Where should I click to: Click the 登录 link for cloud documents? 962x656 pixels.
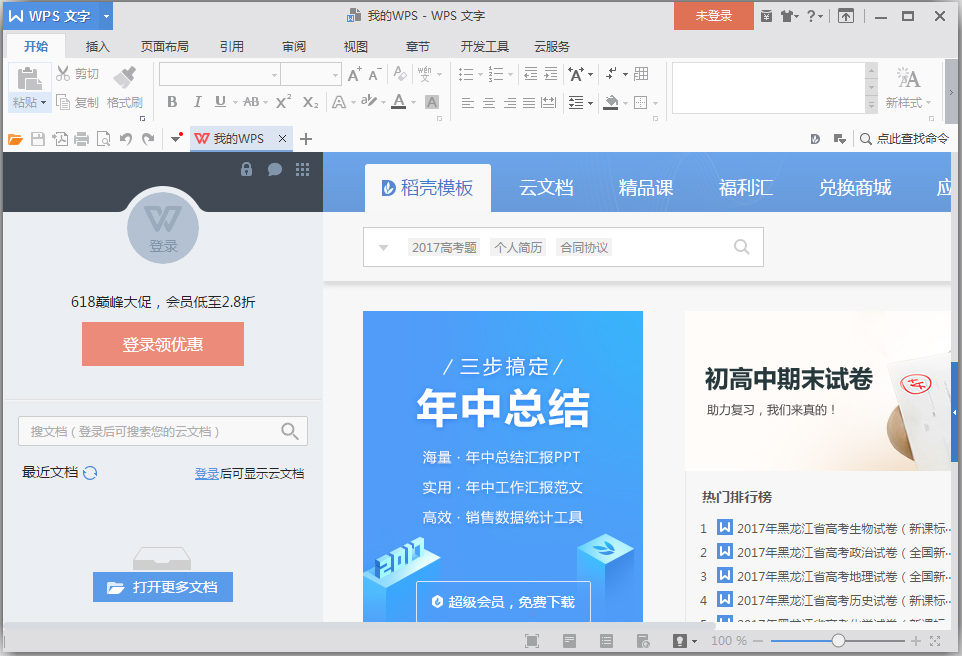207,474
